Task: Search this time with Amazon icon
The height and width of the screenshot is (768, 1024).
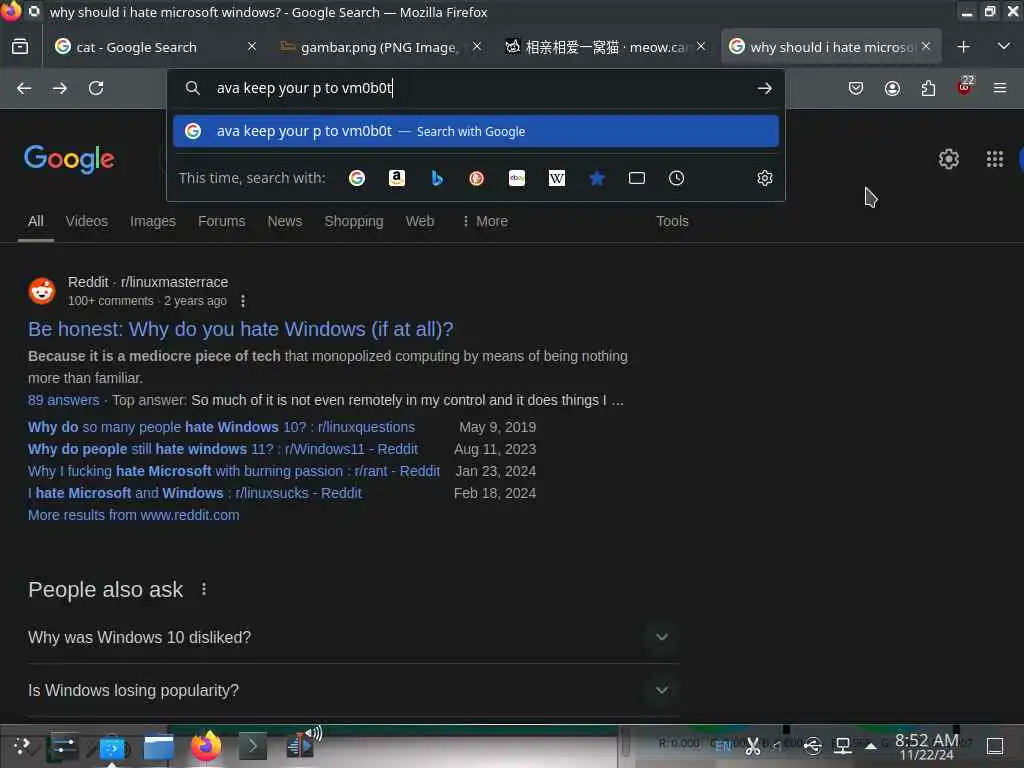Action: pyautogui.click(x=397, y=178)
